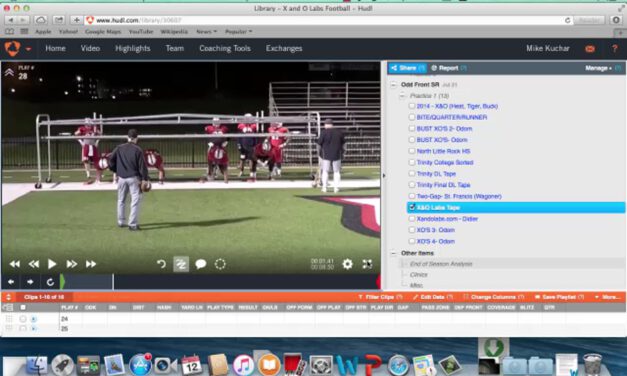This screenshot has height=376, width=627.
Task: Check the Trinity College Sorted checkbox
Action: point(411,162)
